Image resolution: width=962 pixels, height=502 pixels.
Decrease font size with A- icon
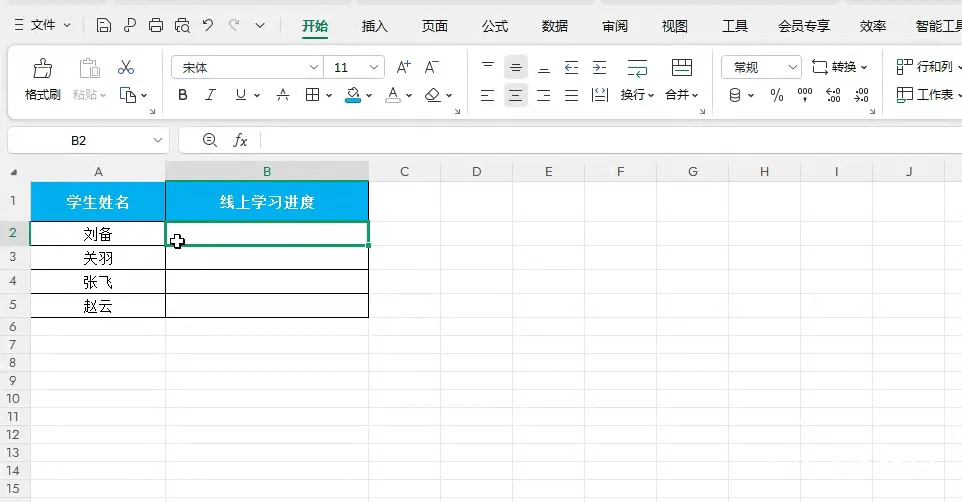[x=431, y=67]
